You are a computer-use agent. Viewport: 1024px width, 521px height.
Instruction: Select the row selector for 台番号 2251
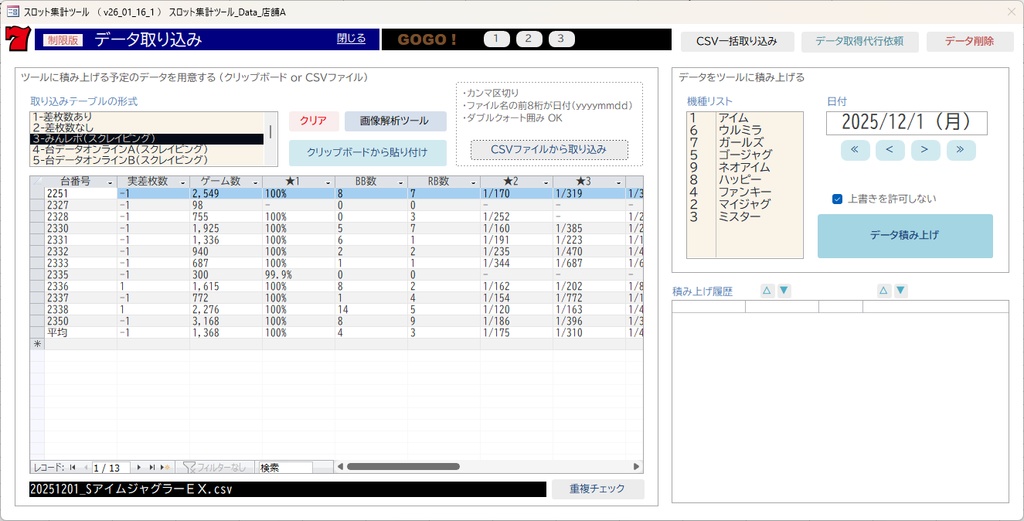point(37,193)
